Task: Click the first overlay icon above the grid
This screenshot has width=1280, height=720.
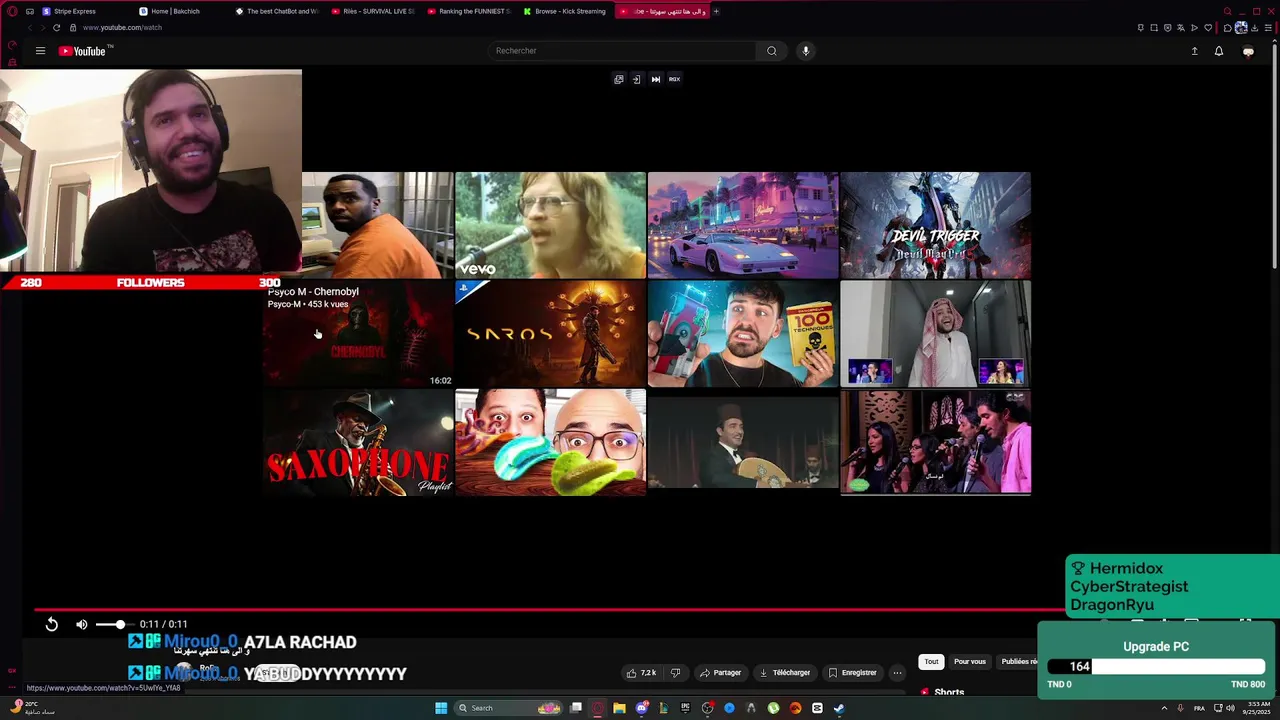Action: (x=619, y=79)
